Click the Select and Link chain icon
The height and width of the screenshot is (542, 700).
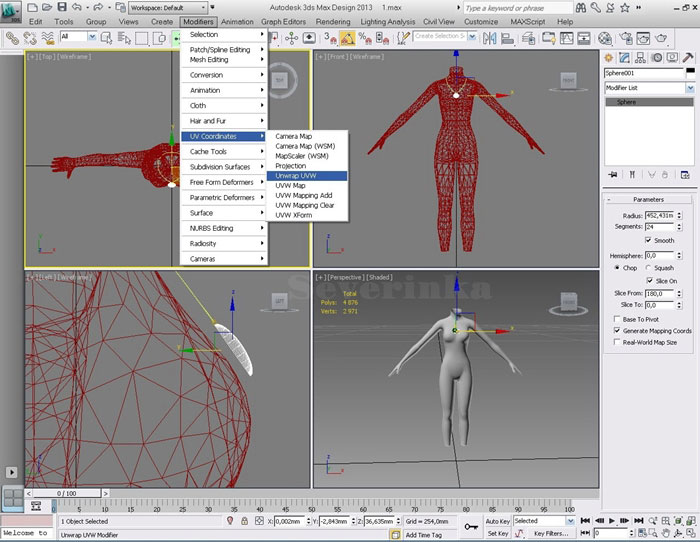[12, 38]
